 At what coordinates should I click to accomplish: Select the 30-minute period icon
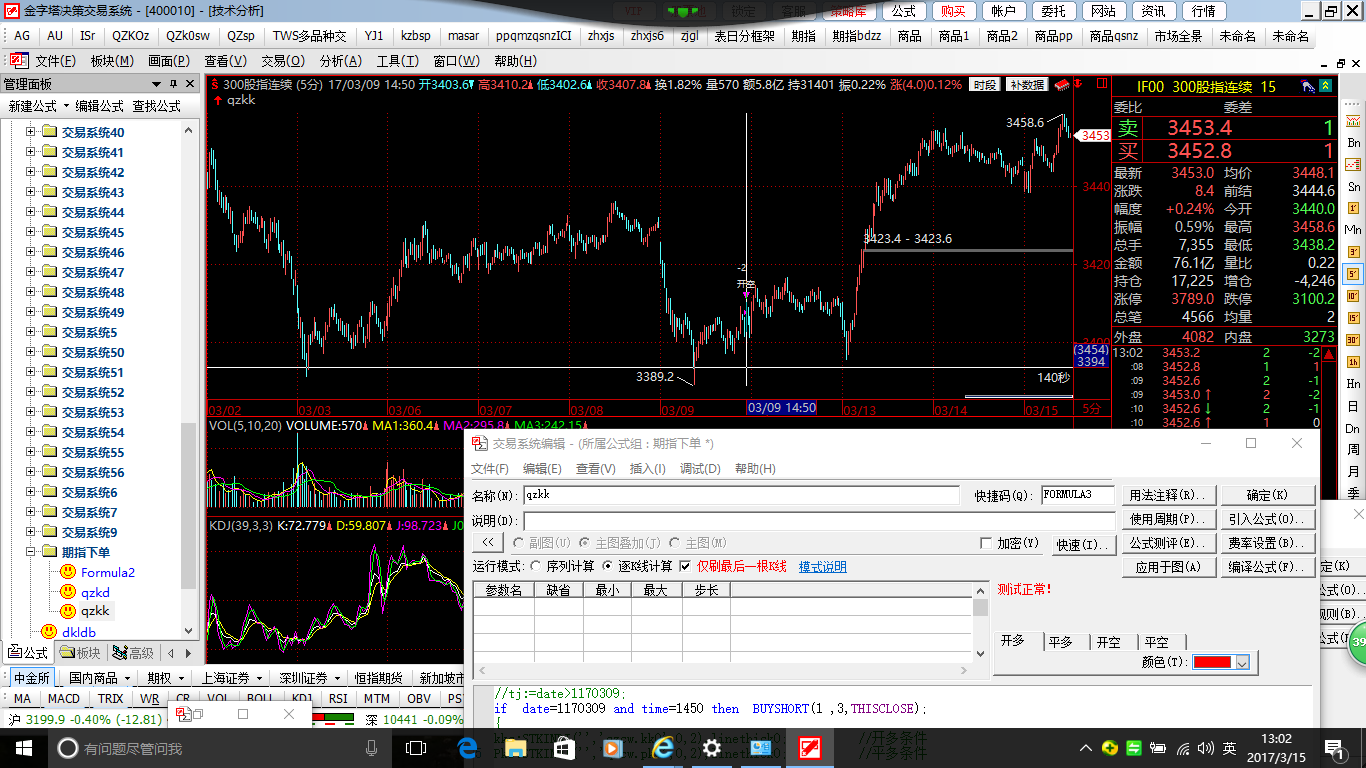click(x=1353, y=339)
